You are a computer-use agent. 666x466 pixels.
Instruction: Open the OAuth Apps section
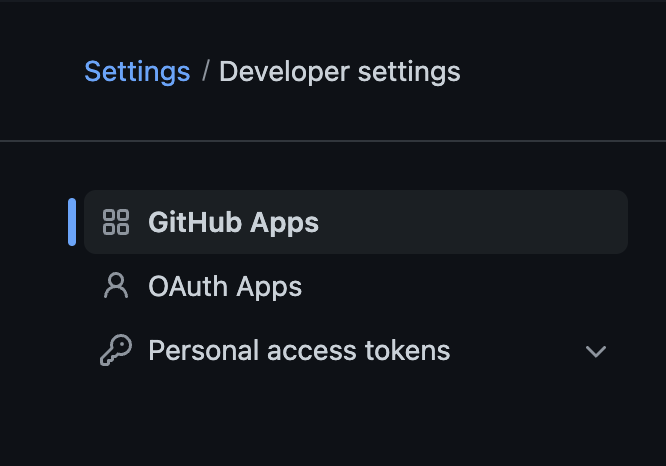click(356, 286)
